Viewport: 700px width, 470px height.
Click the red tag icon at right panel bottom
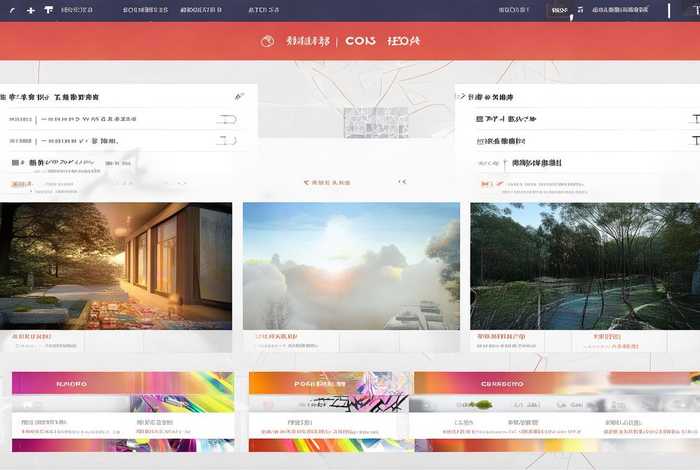pos(485,184)
